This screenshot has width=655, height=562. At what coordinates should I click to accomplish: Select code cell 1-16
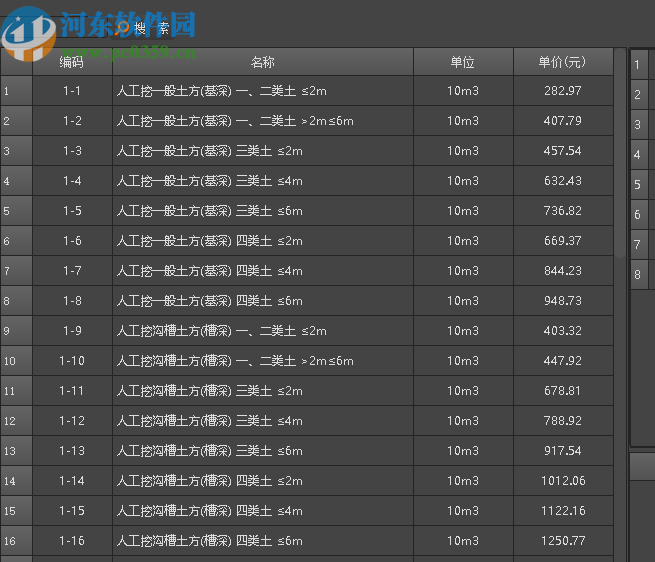coord(72,541)
